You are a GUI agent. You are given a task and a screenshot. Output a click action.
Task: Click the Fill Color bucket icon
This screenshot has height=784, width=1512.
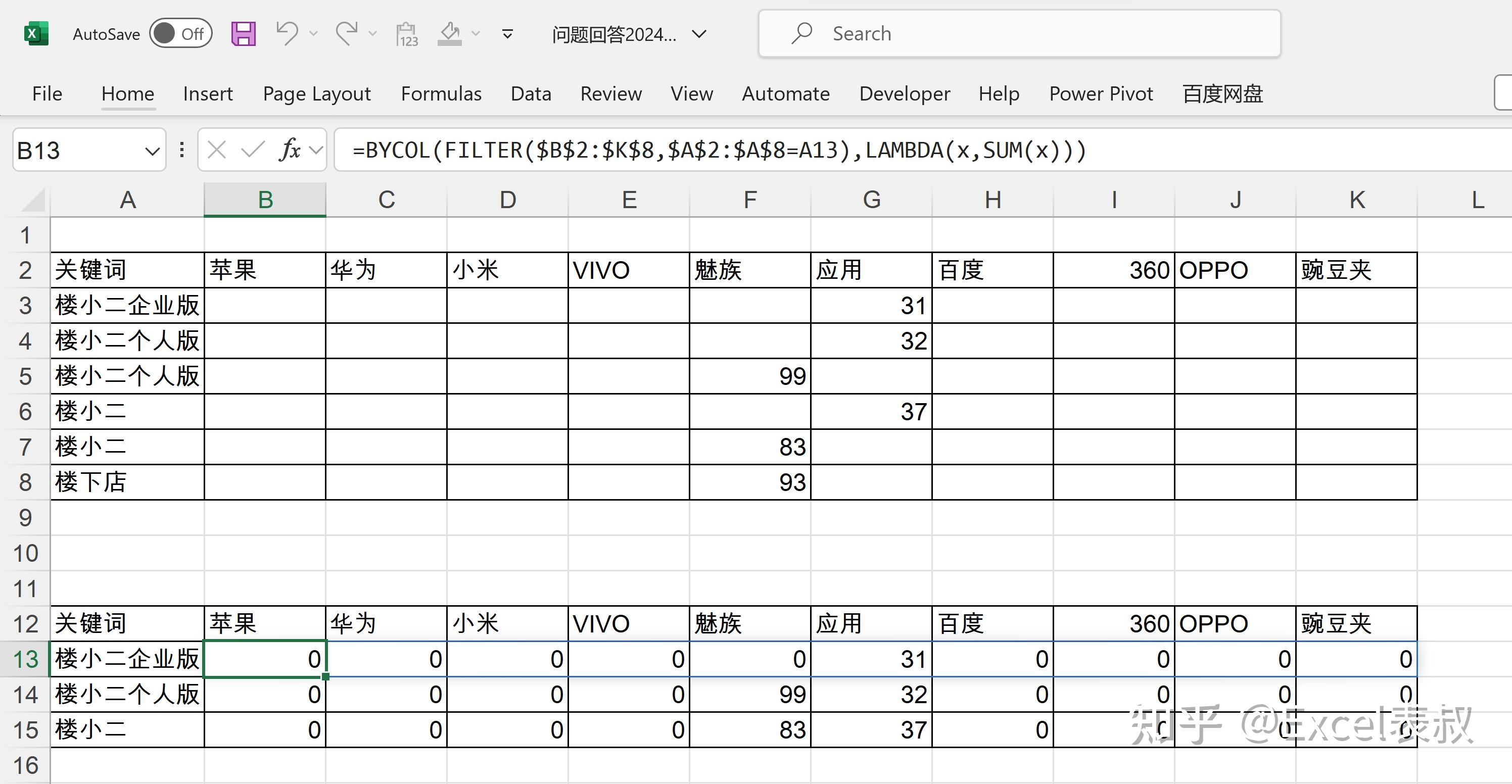(450, 33)
